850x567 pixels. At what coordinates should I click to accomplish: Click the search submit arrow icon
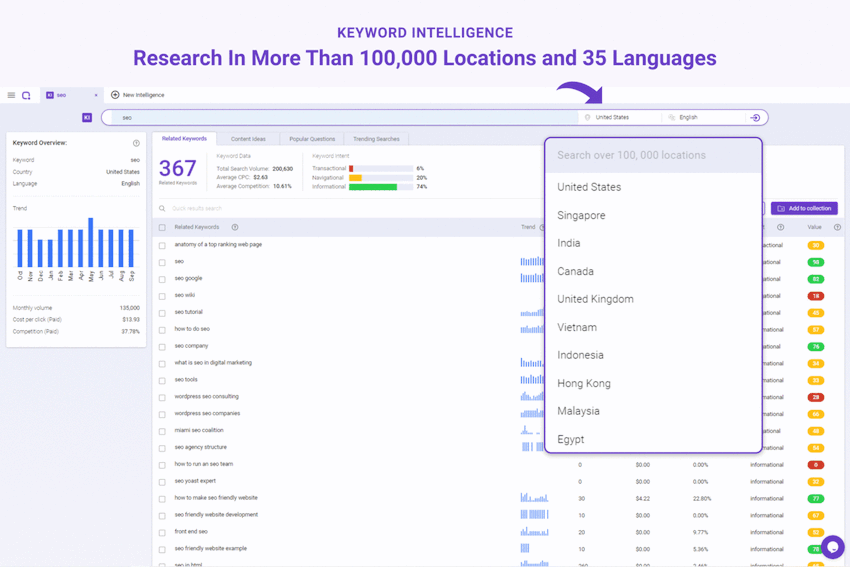[755, 118]
